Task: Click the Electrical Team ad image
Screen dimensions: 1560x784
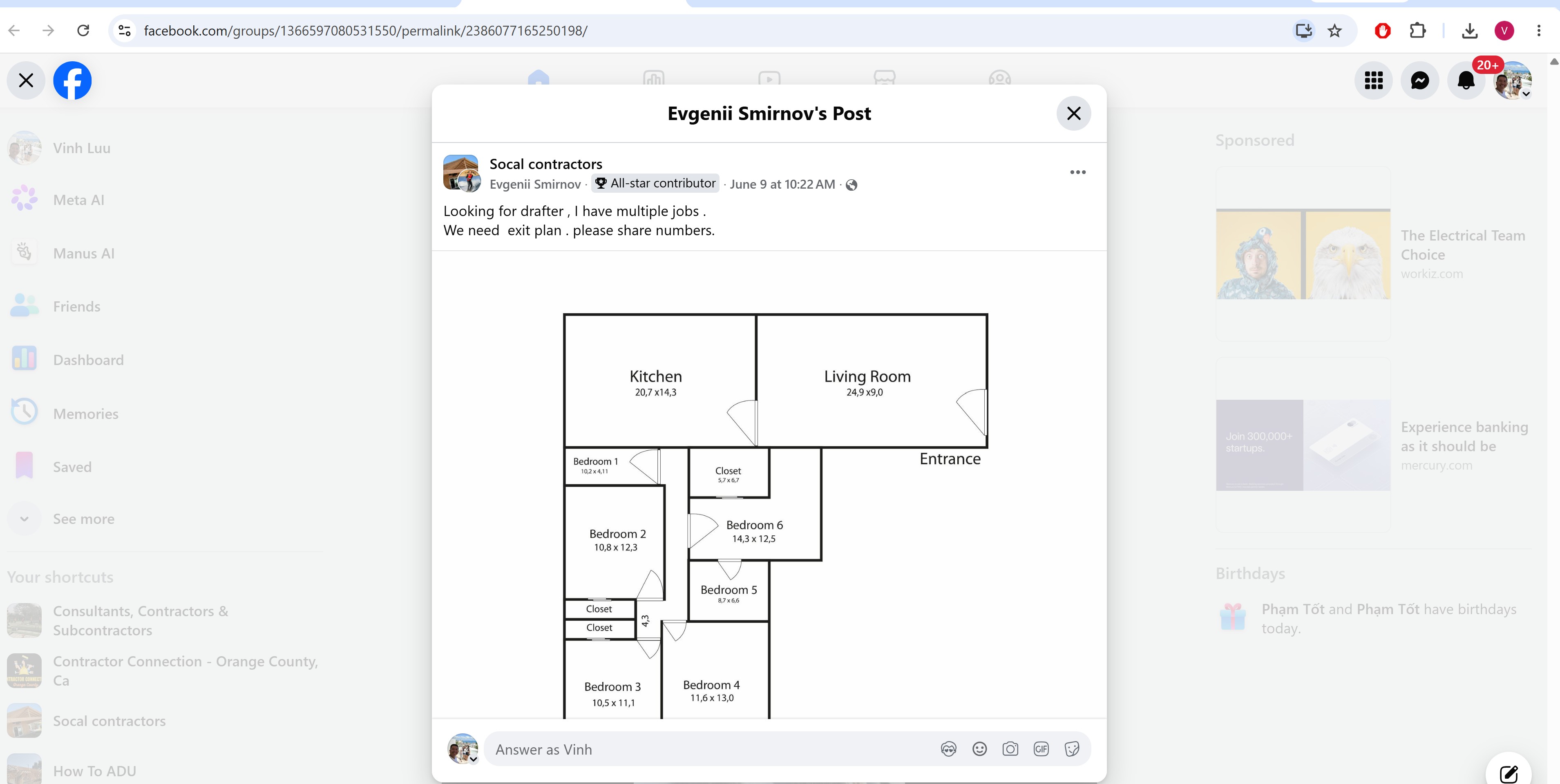Action: pos(1303,254)
